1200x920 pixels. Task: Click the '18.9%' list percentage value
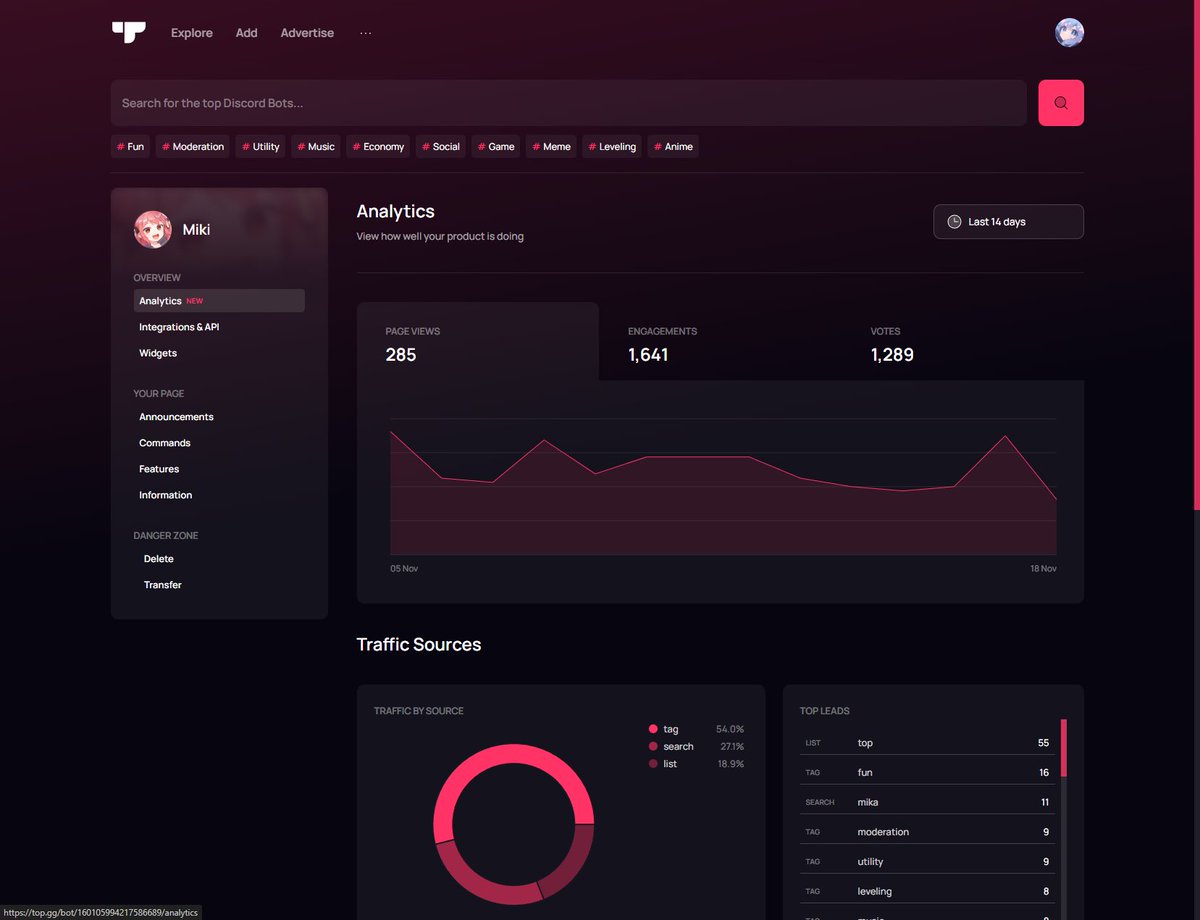tap(731, 764)
